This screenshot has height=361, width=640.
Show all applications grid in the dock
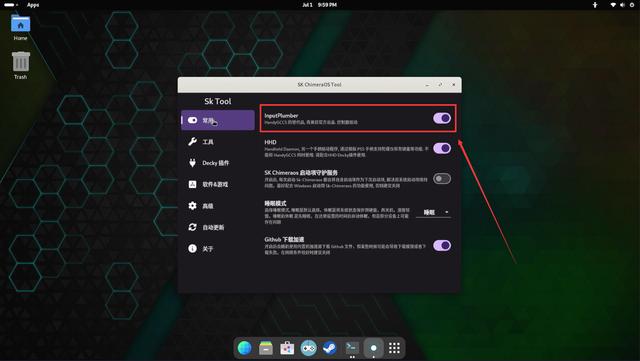(394, 348)
